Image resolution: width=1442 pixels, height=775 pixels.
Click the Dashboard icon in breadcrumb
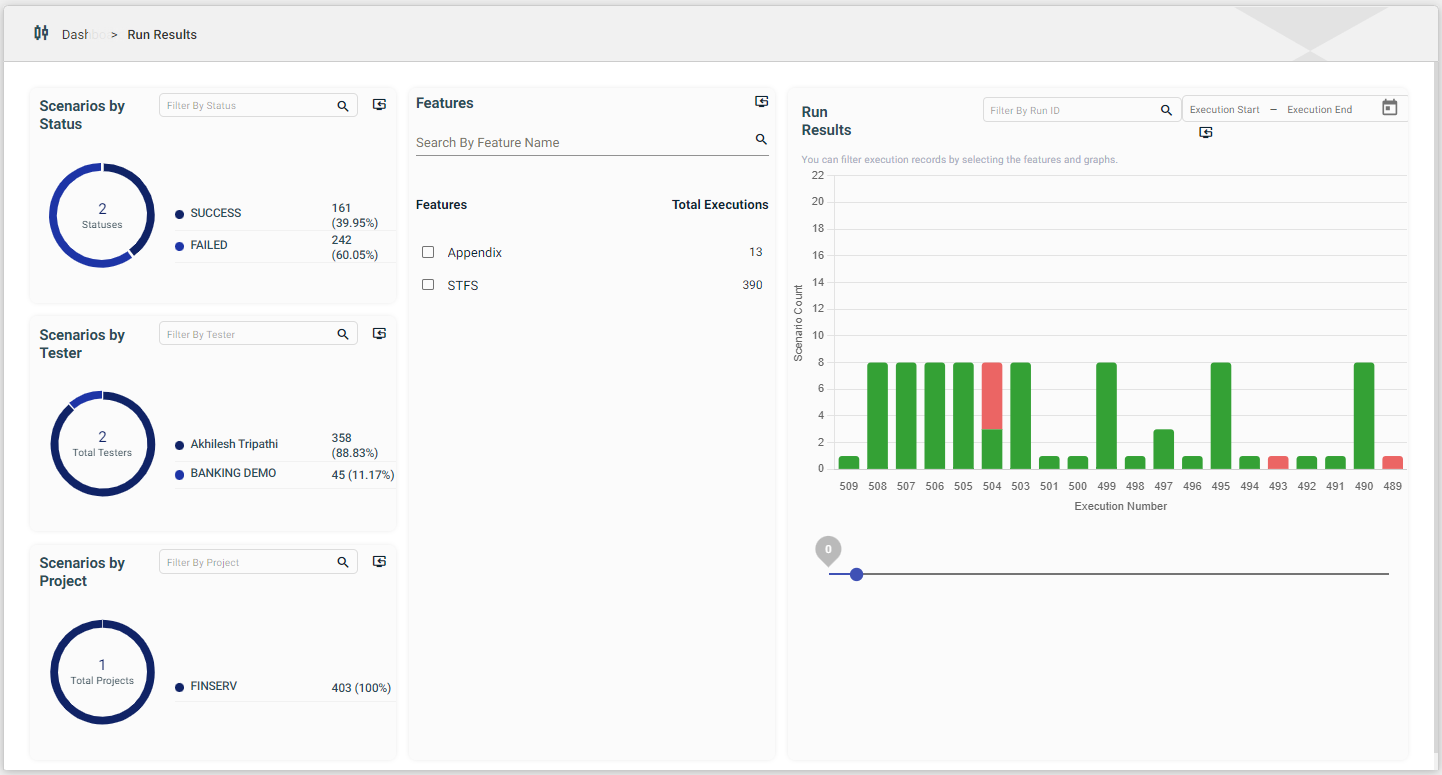coord(41,33)
